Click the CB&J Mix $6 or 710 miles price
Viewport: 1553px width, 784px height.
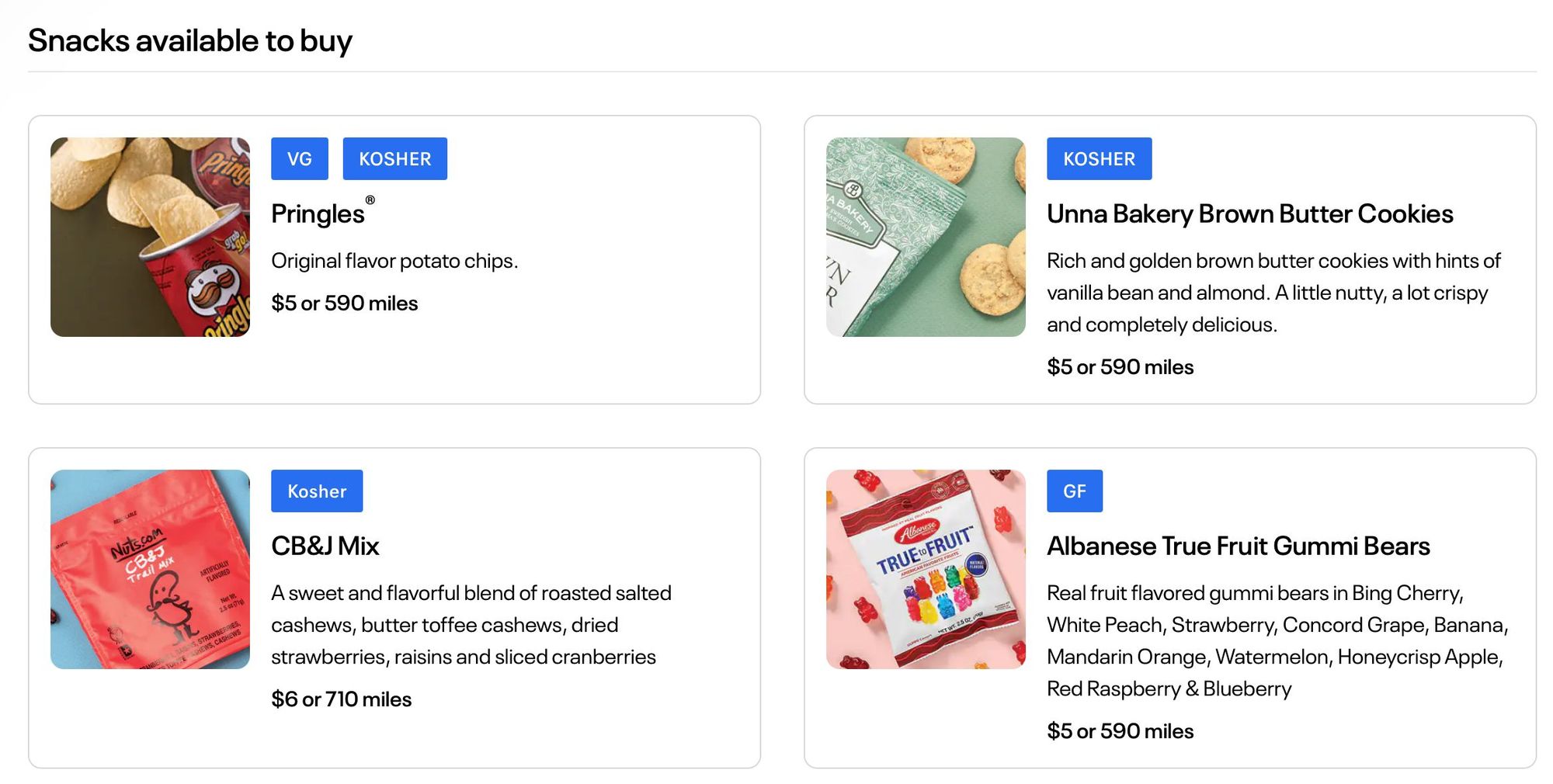coord(342,699)
